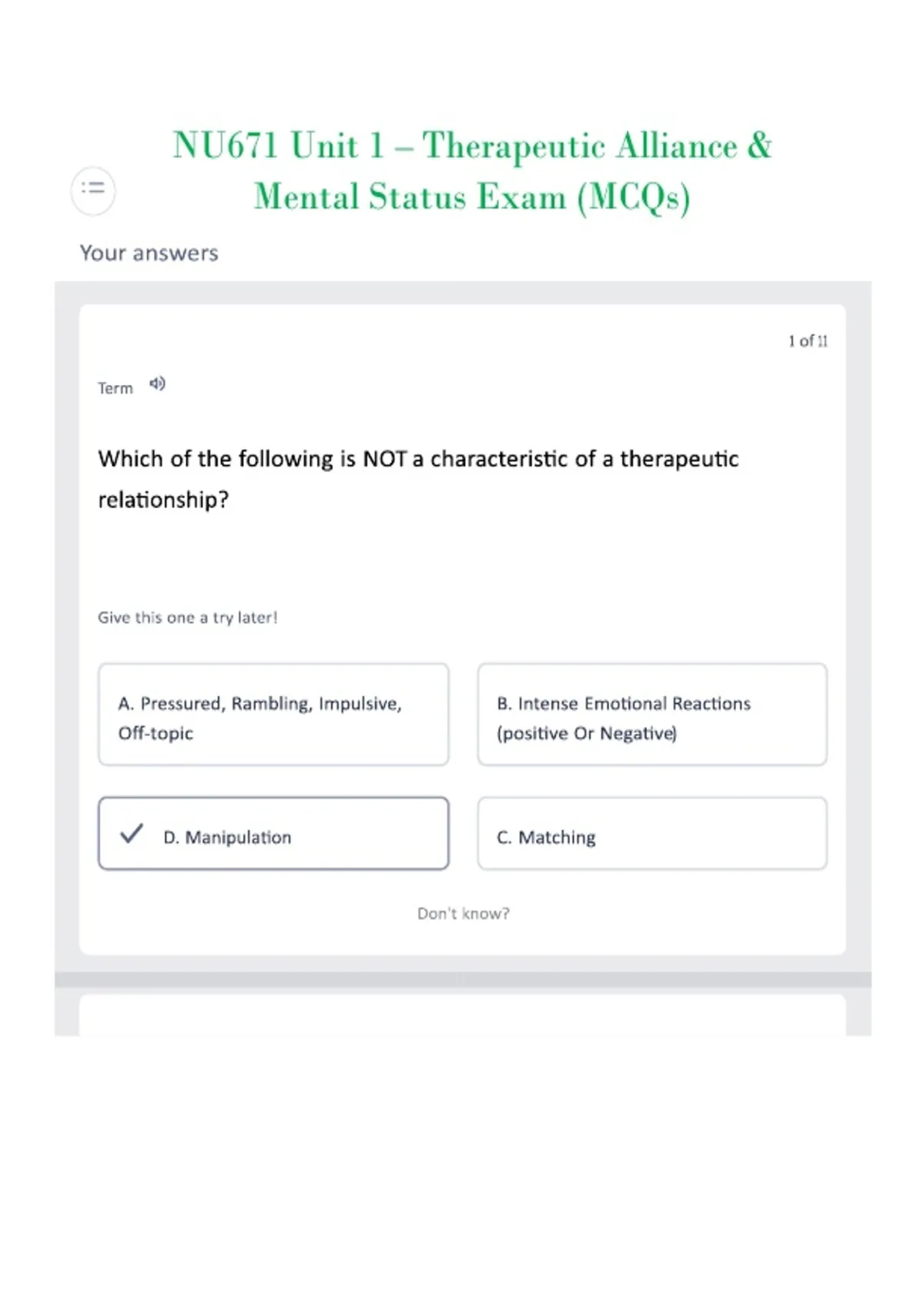Pick answer C. Matching
The width and height of the screenshot is (924, 1309).
point(652,834)
